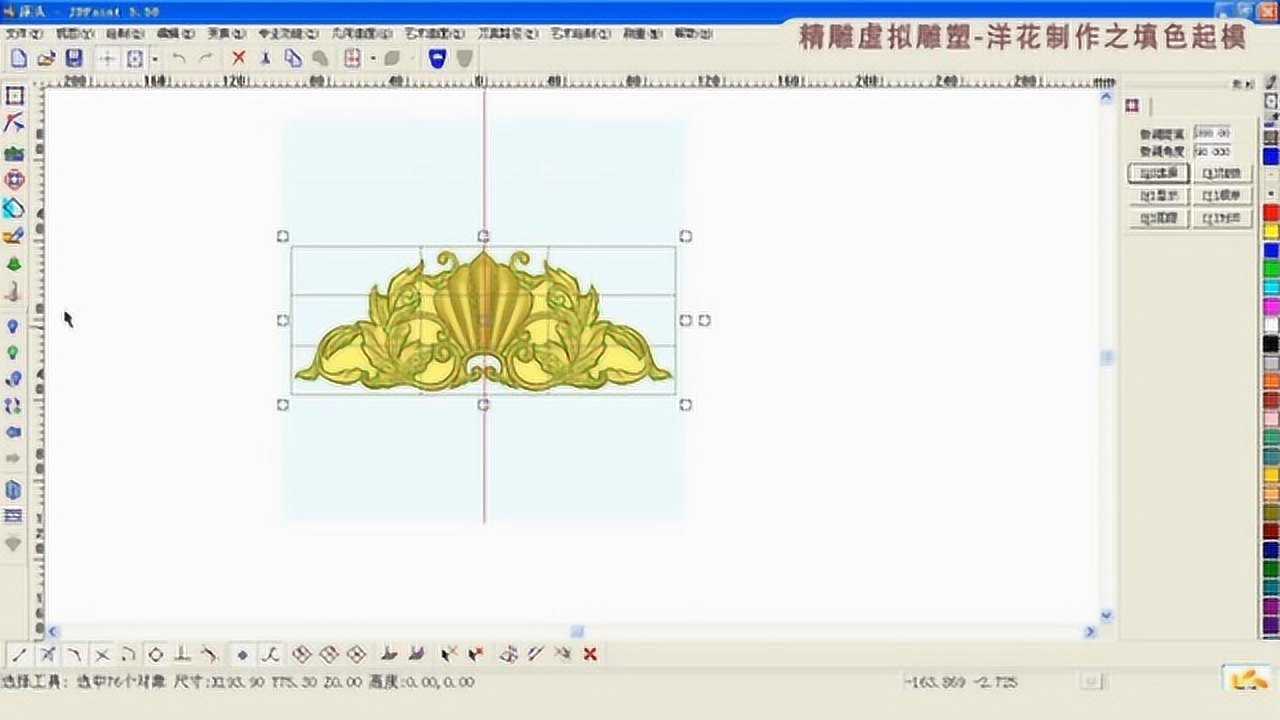The image size is (1280, 720).
Task: Click the Undo arrow icon
Action: click(180, 58)
